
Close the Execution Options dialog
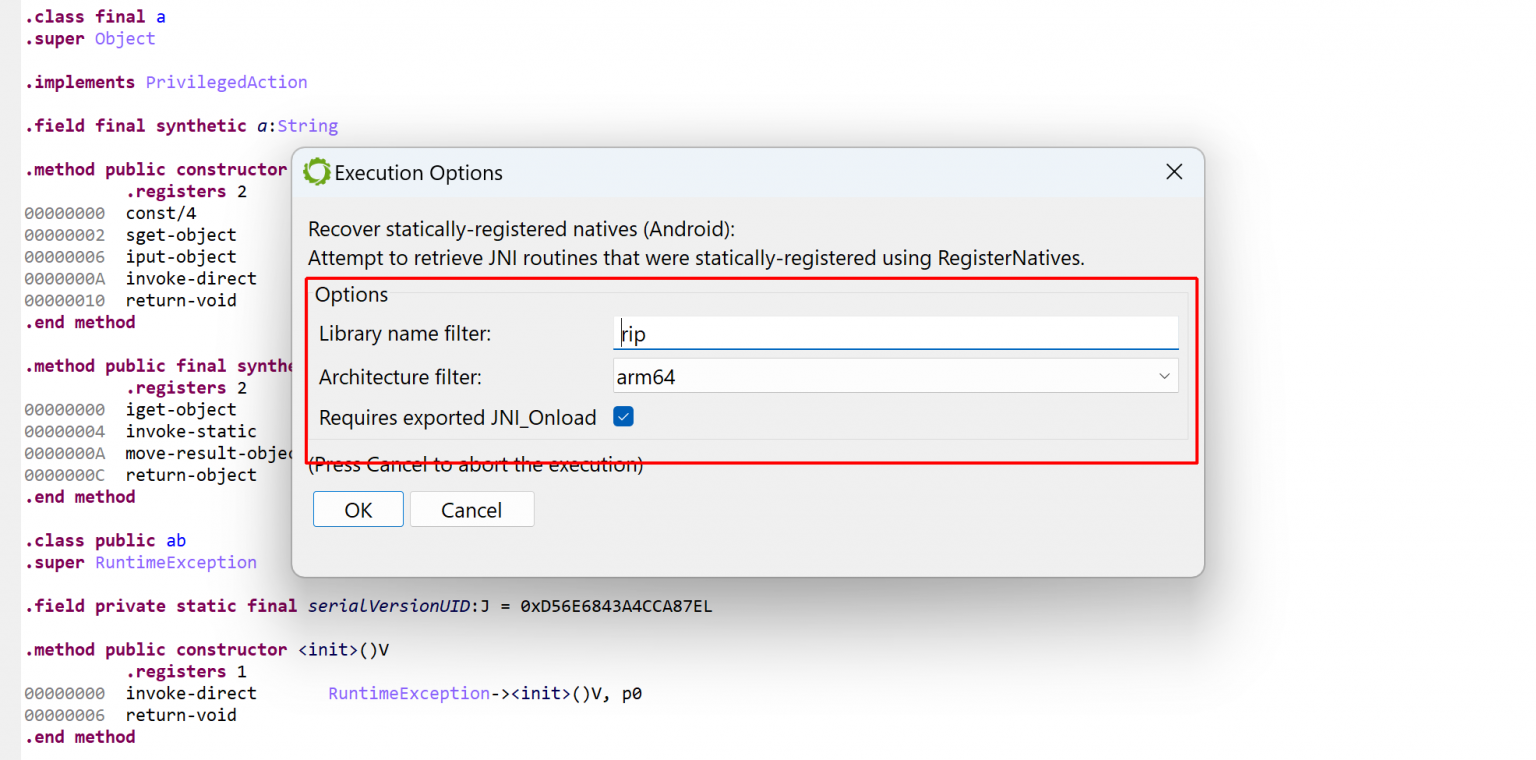point(1173,171)
